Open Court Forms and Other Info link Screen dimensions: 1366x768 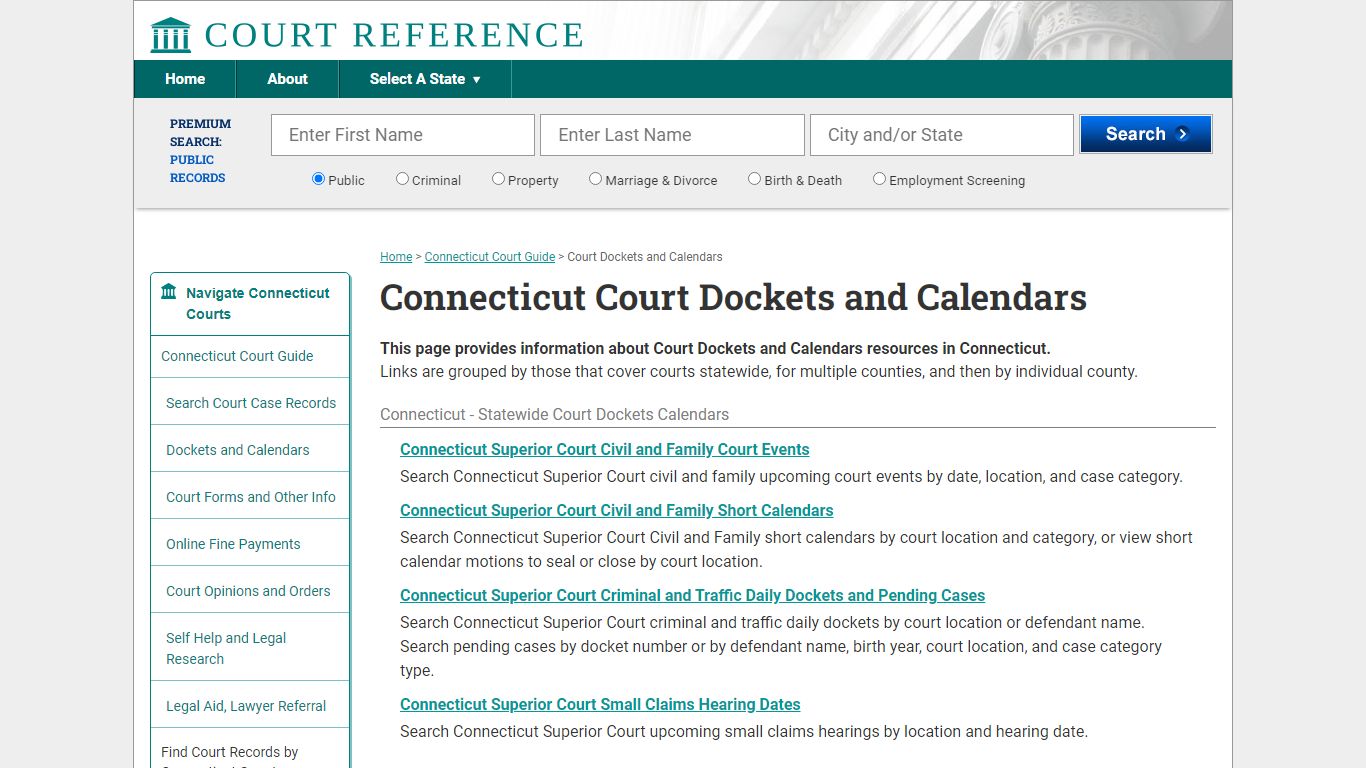point(251,497)
